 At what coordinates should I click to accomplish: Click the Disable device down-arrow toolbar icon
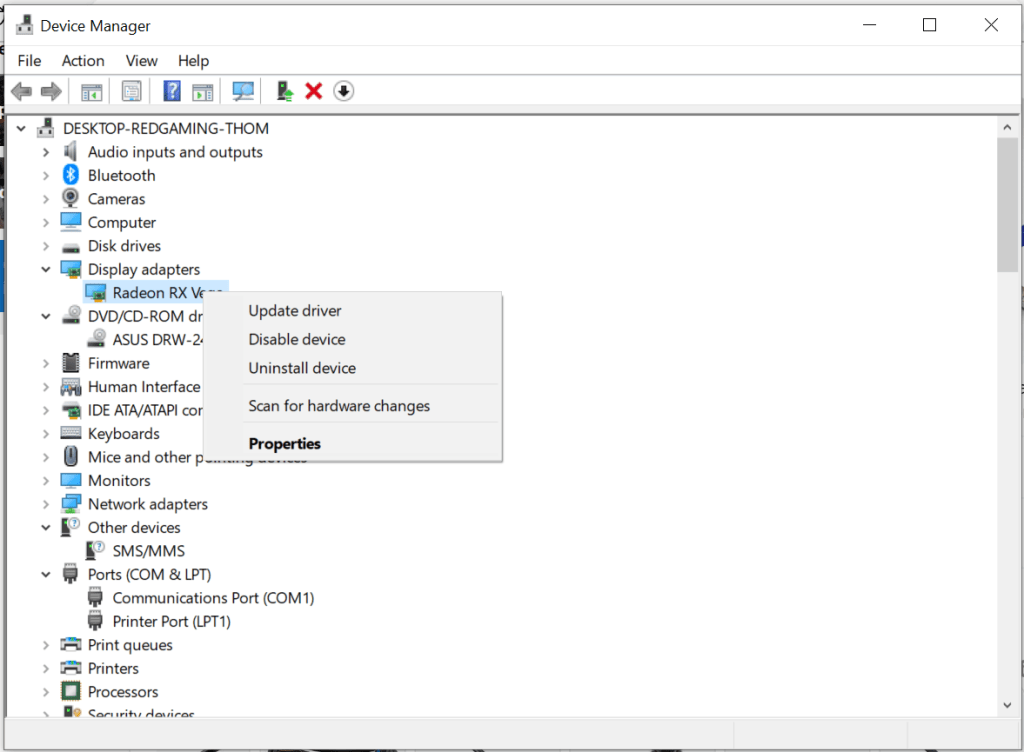pyautogui.click(x=343, y=92)
